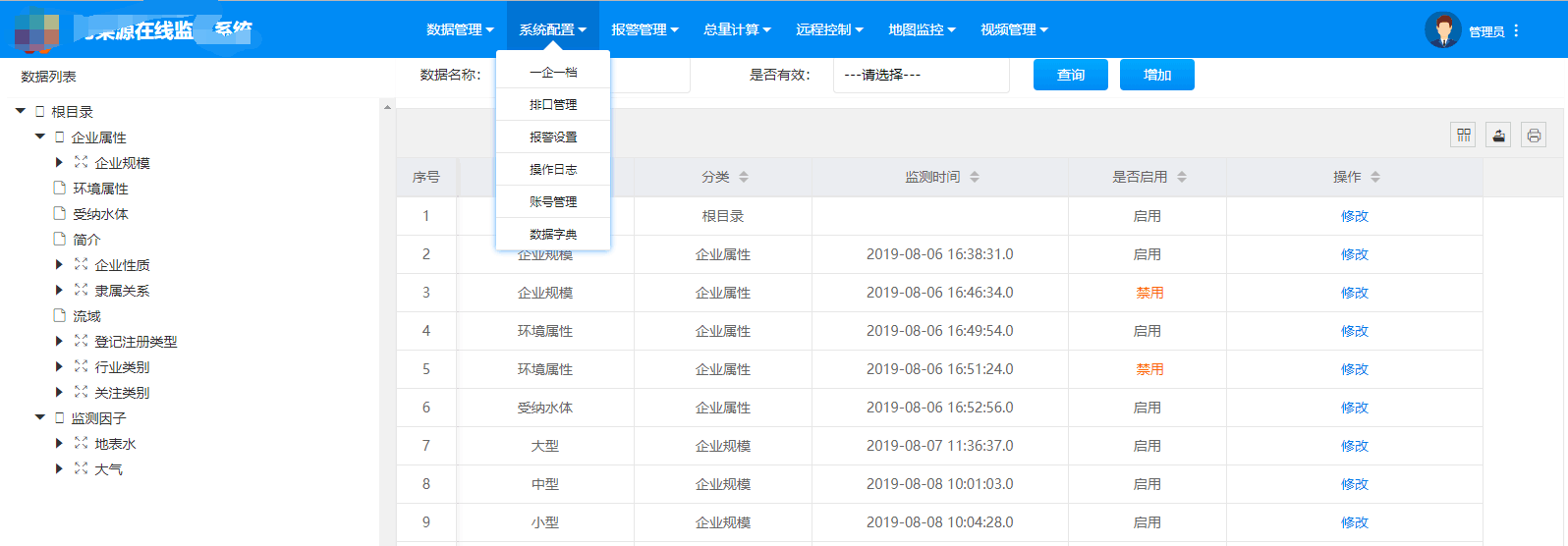
Task: Toggle sorting on 是否启用 column
Action: tap(1182, 177)
